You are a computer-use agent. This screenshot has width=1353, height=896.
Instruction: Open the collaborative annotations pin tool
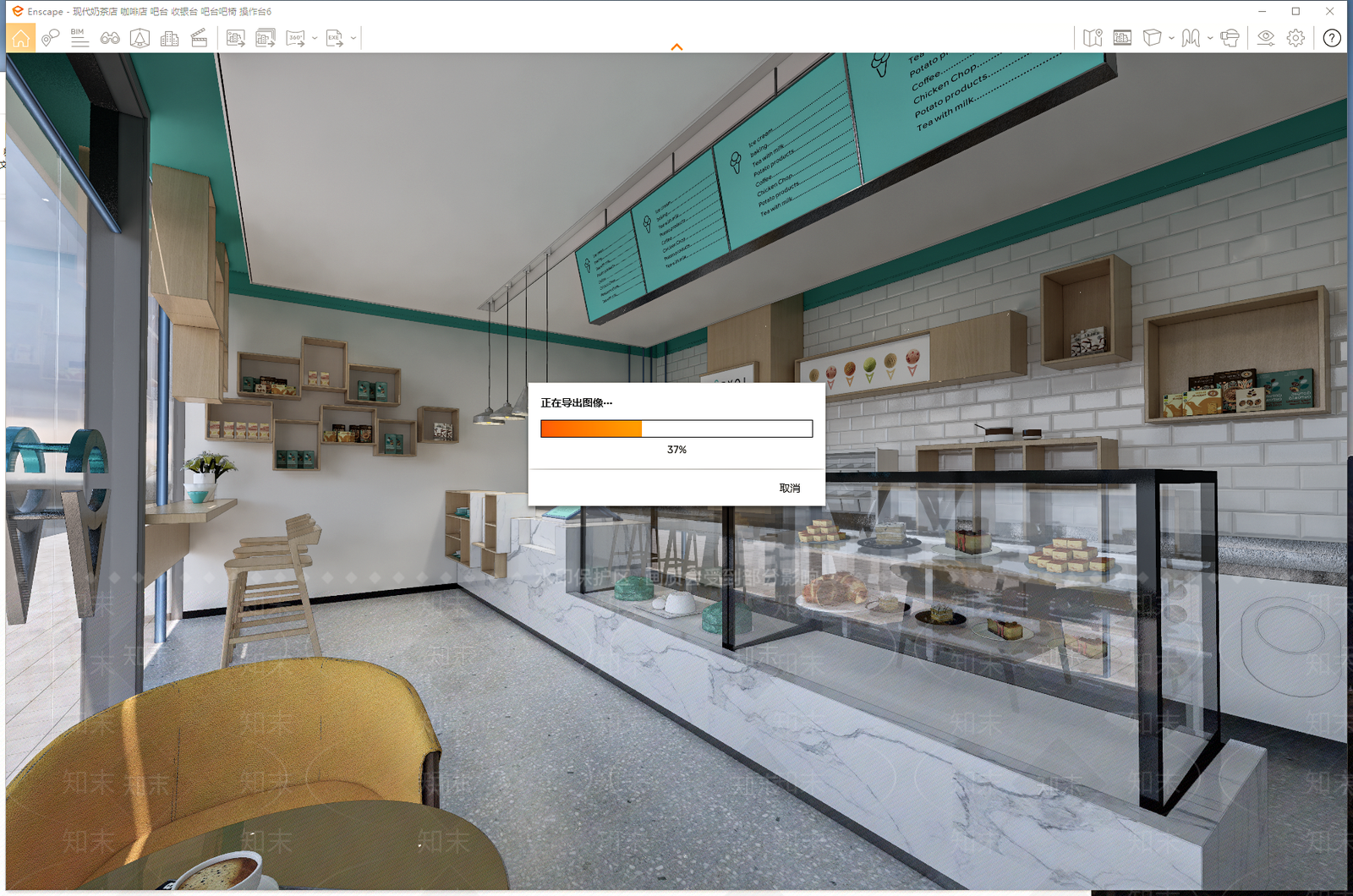pyautogui.click(x=51, y=38)
